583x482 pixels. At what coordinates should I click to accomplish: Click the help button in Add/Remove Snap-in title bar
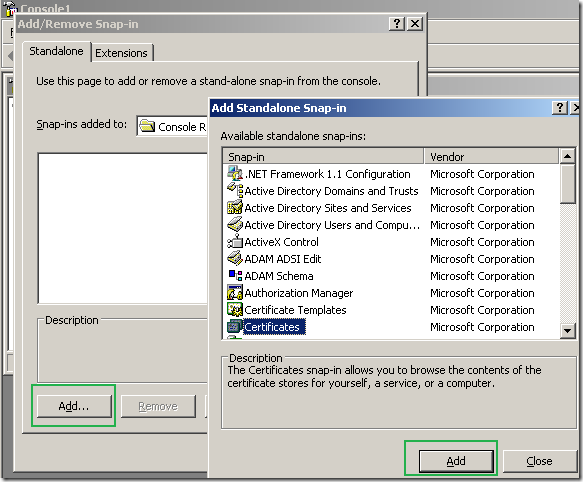396,24
